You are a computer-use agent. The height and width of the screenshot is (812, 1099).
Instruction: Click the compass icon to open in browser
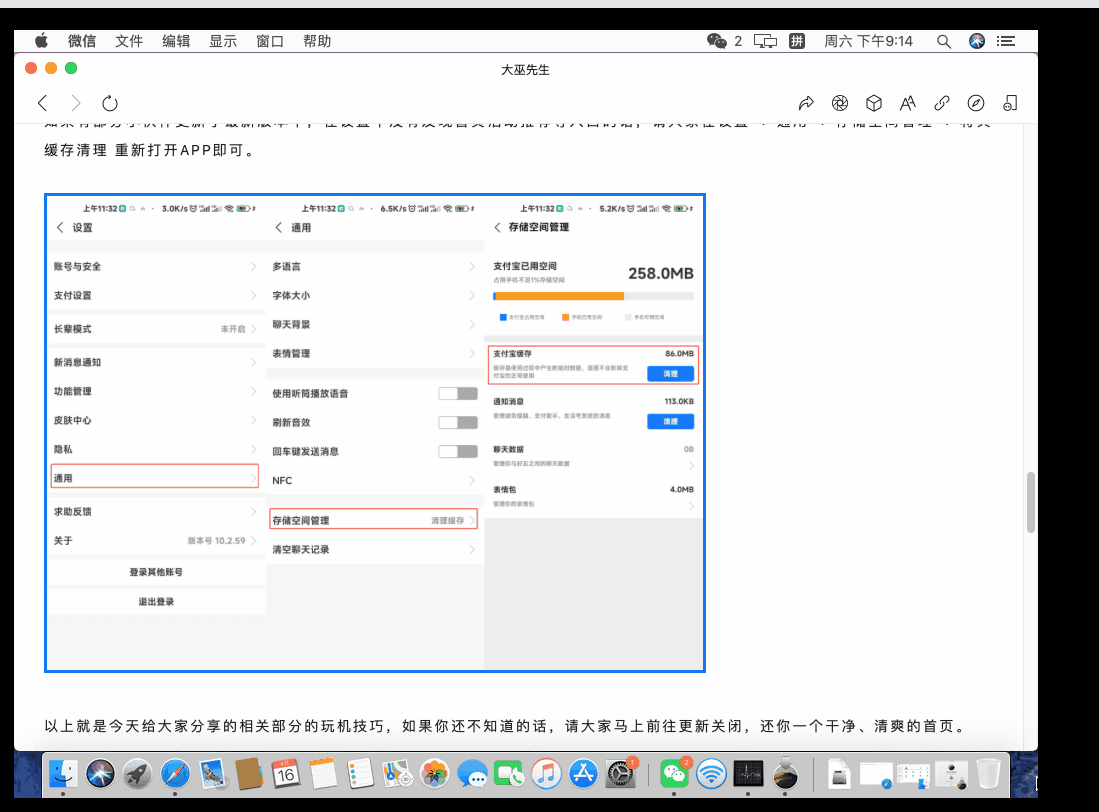[x=975, y=102]
